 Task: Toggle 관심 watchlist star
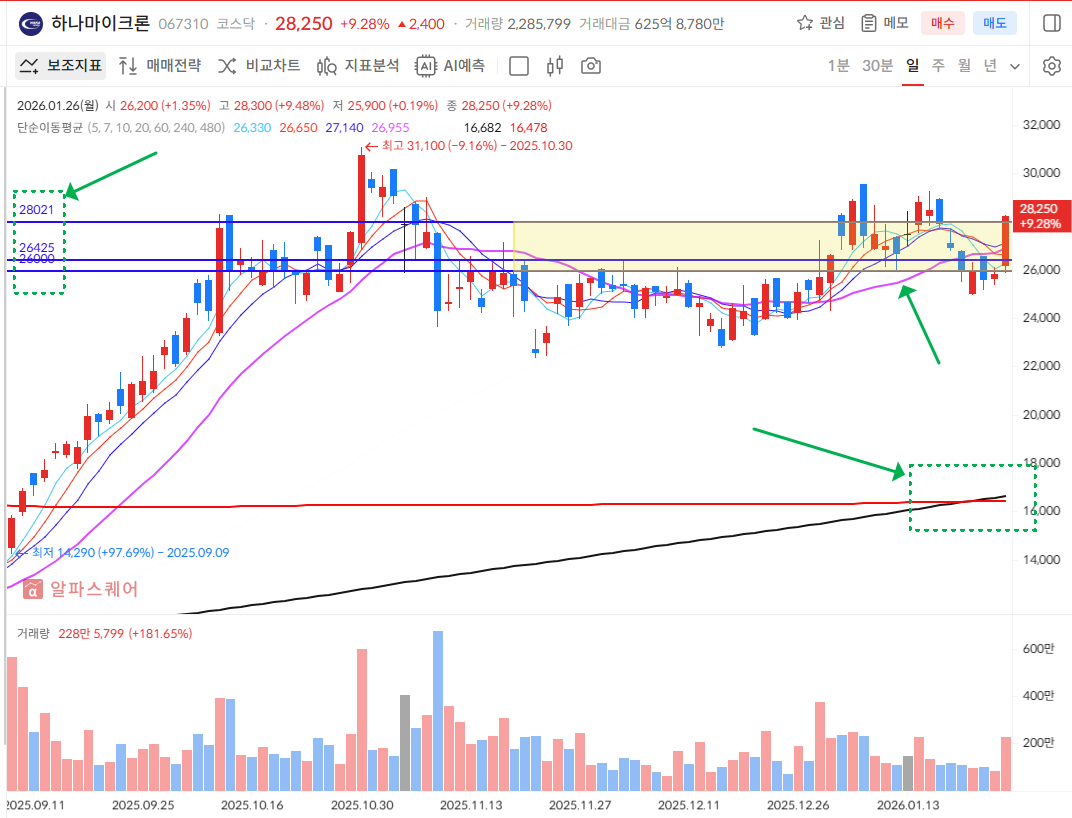click(820, 23)
